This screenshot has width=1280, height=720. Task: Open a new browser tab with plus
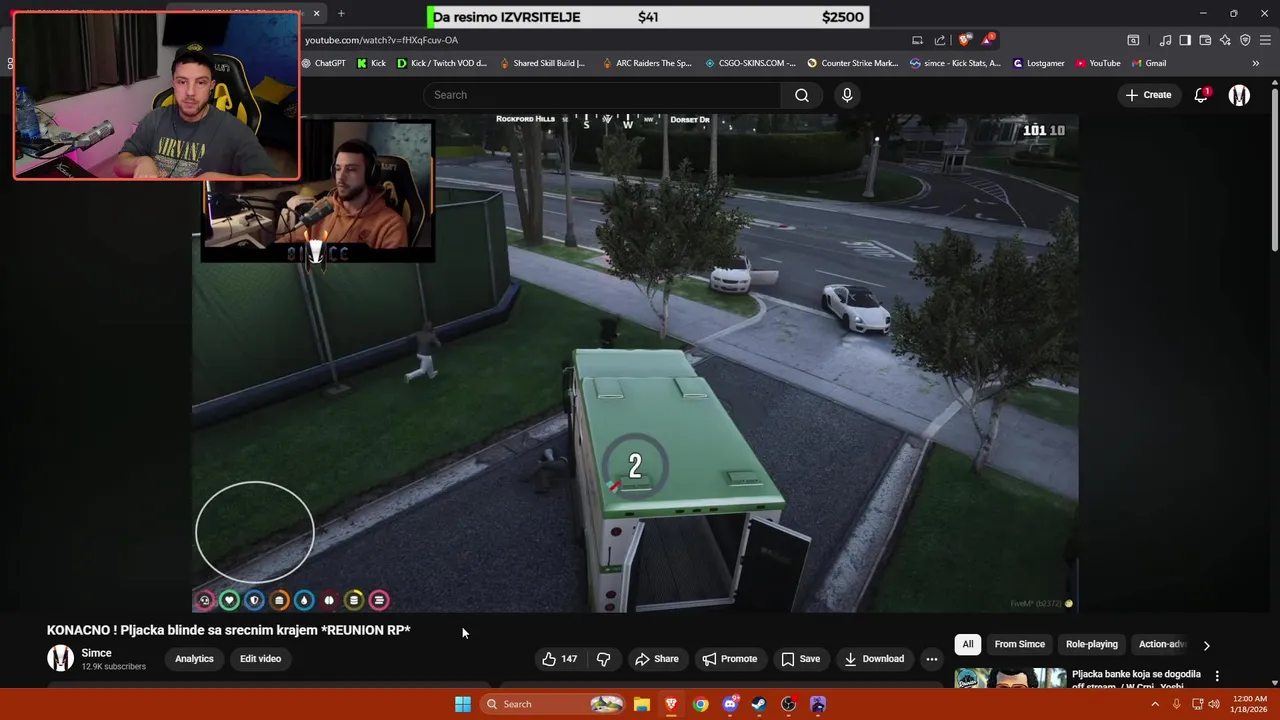(341, 13)
